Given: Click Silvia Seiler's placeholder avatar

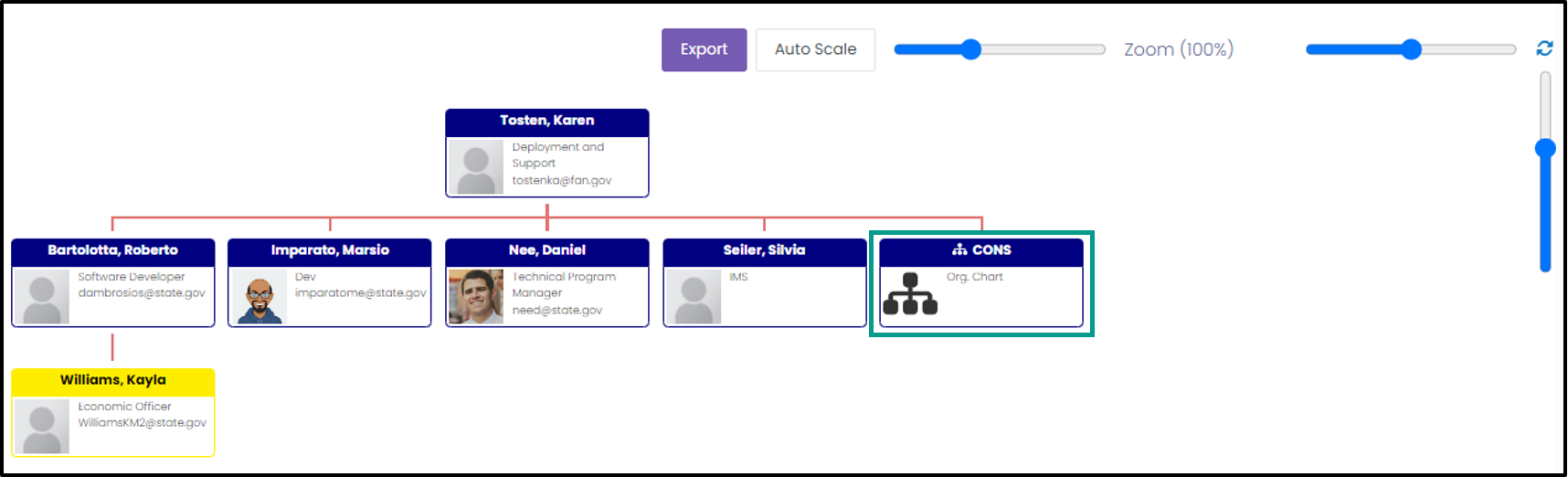Looking at the screenshot, I should [x=694, y=296].
